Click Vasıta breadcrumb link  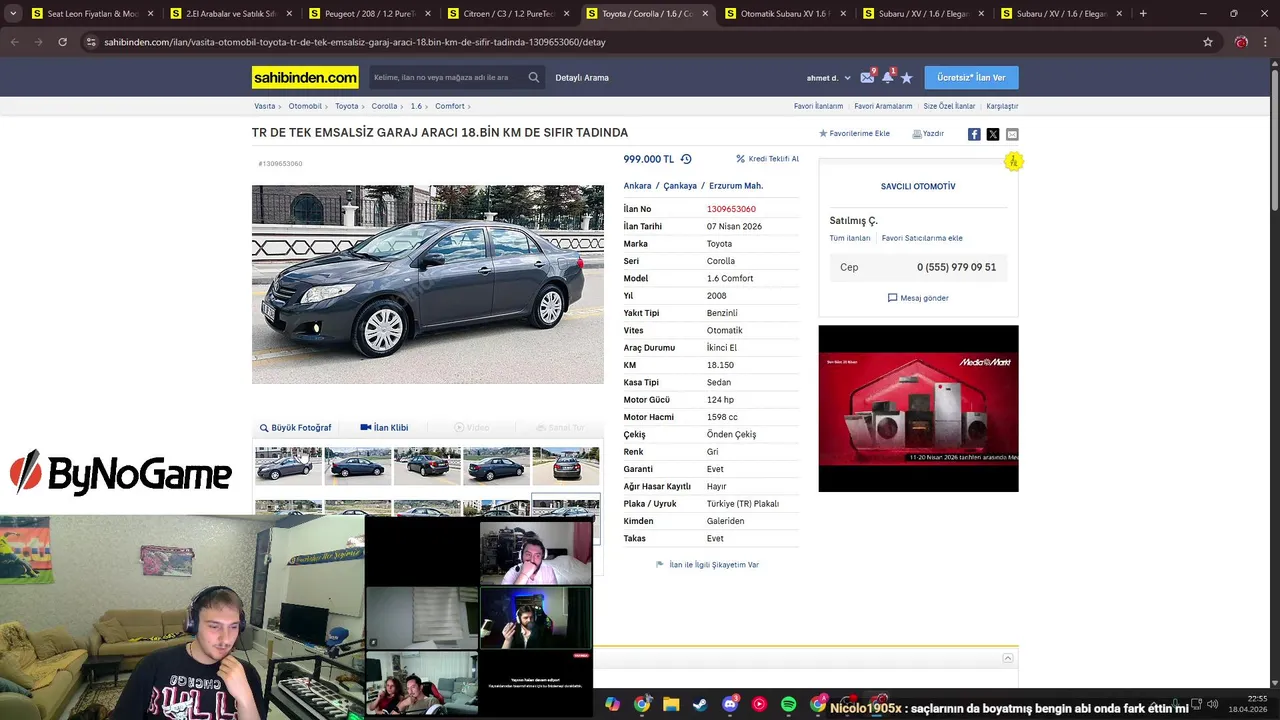[265, 106]
